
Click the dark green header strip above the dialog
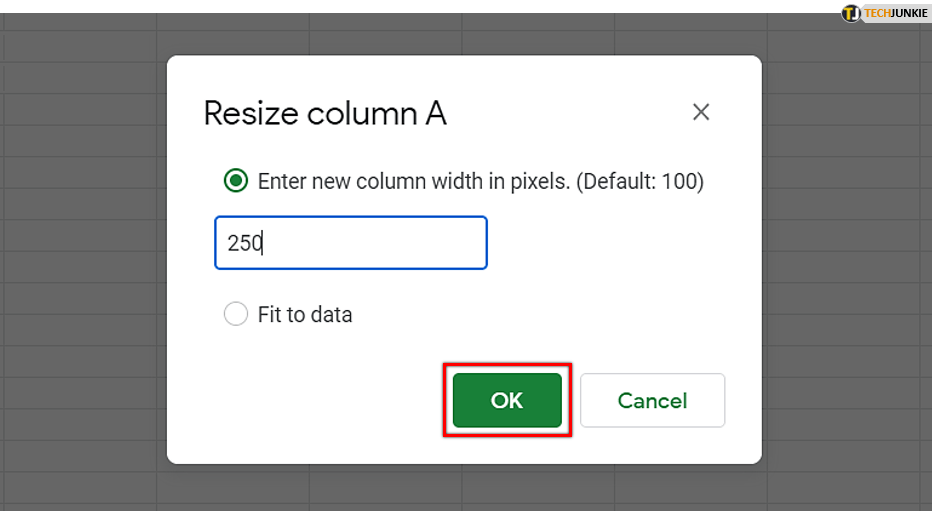(x=400, y=5)
